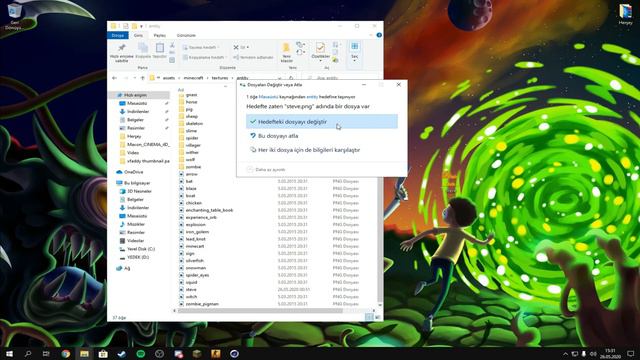The height and width of the screenshot is (360, 640).
Task: Open the Özellikler properties dropdown in ribbon
Action: click(x=320, y=52)
